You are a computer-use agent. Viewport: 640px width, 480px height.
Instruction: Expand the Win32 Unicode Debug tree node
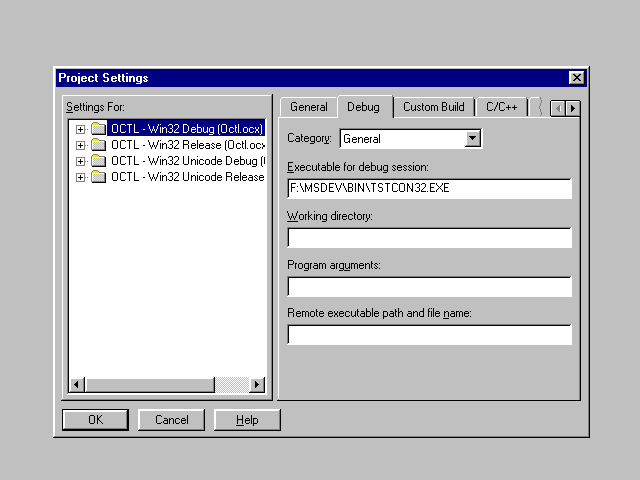tap(81, 161)
